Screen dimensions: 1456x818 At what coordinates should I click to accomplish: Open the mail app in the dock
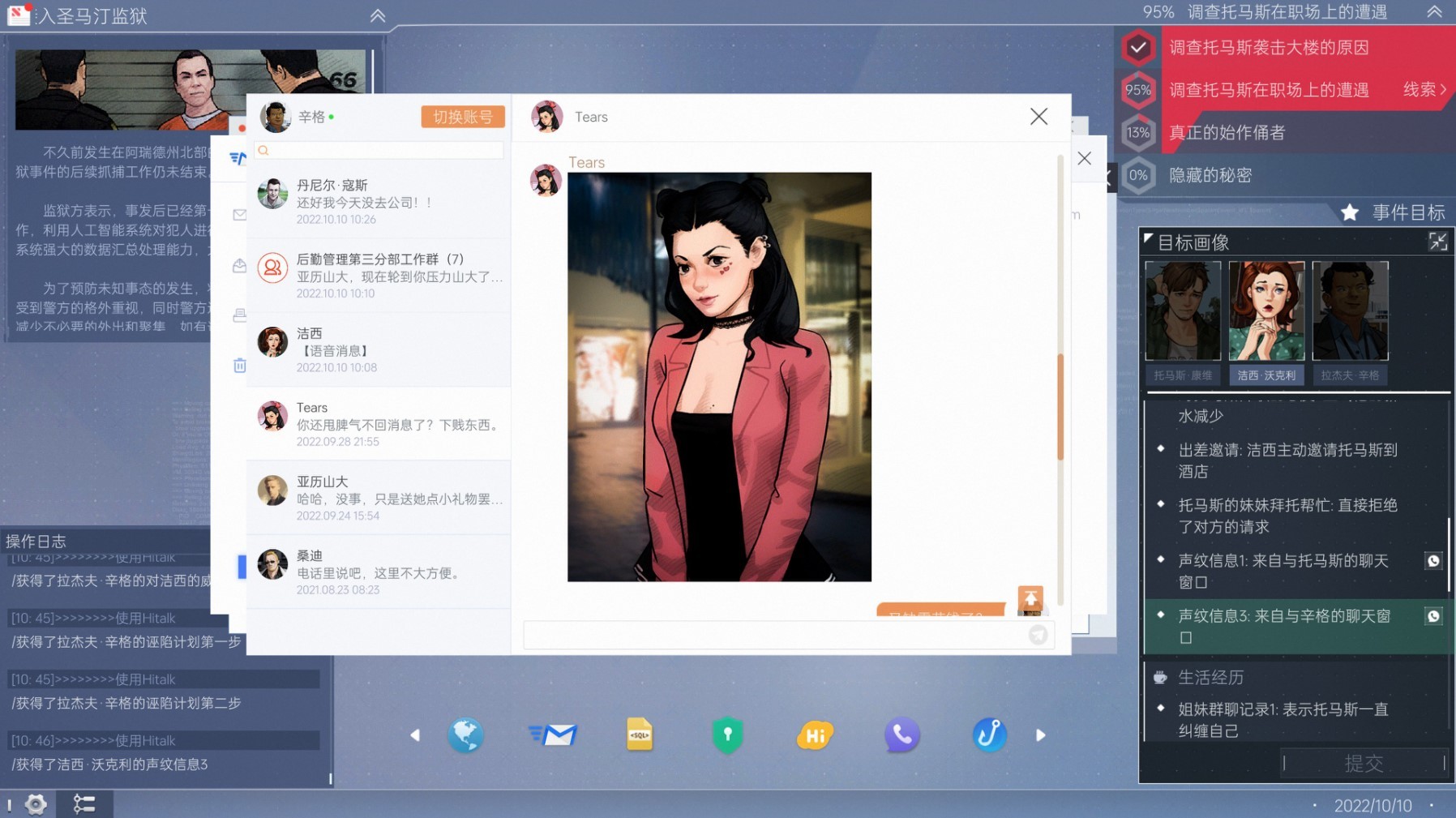(x=553, y=735)
